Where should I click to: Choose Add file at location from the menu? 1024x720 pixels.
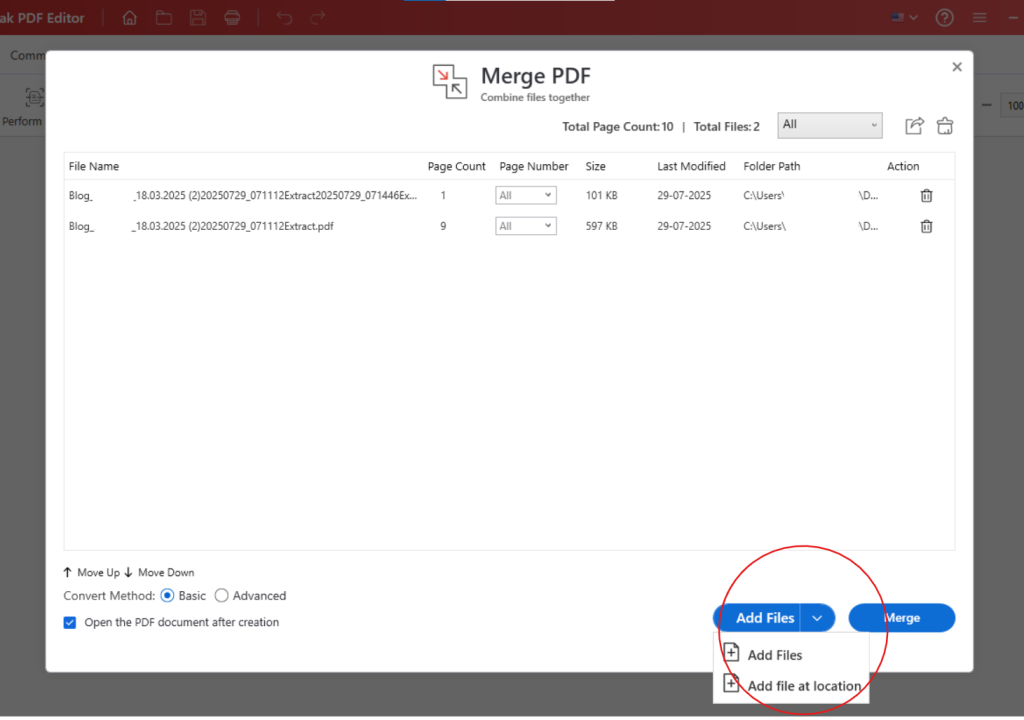click(x=803, y=685)
